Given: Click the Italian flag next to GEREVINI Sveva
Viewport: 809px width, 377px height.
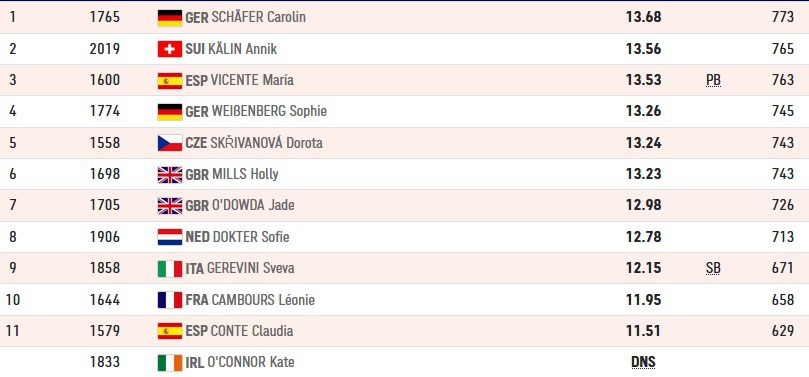Looking at the screenshot, I should coord(170,268).
